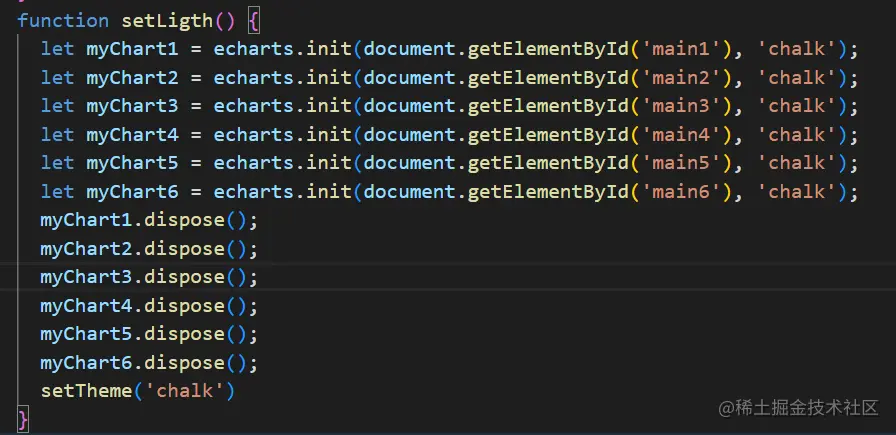Click the 'main3' string literal
The image size is (896, 435).
[x=681, y=107]
